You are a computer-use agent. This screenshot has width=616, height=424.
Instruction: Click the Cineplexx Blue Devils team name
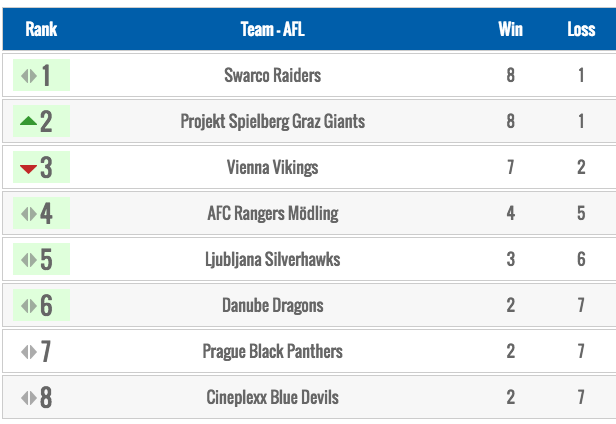tap(272, 398)
